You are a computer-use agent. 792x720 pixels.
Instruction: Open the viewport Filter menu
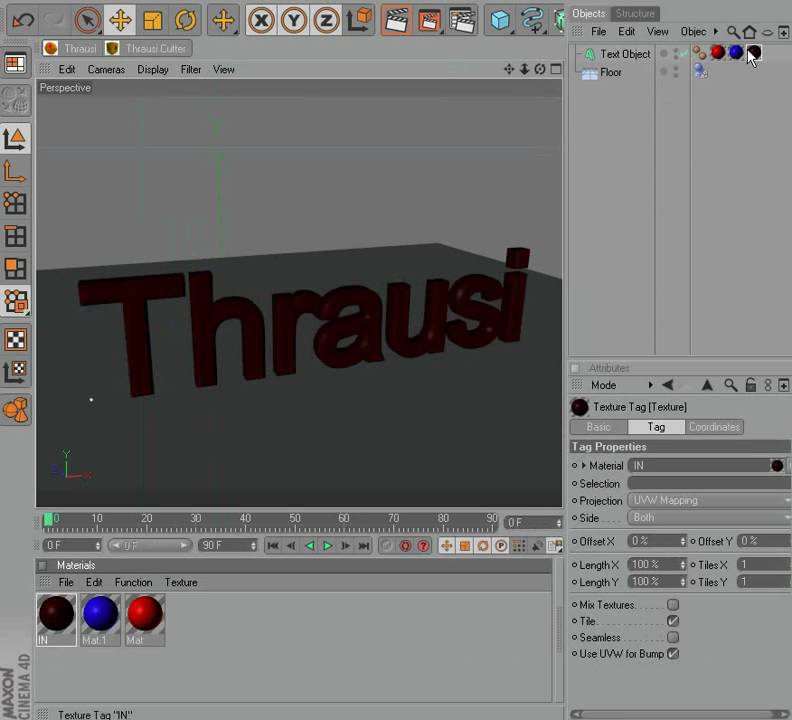click(191, 69)
